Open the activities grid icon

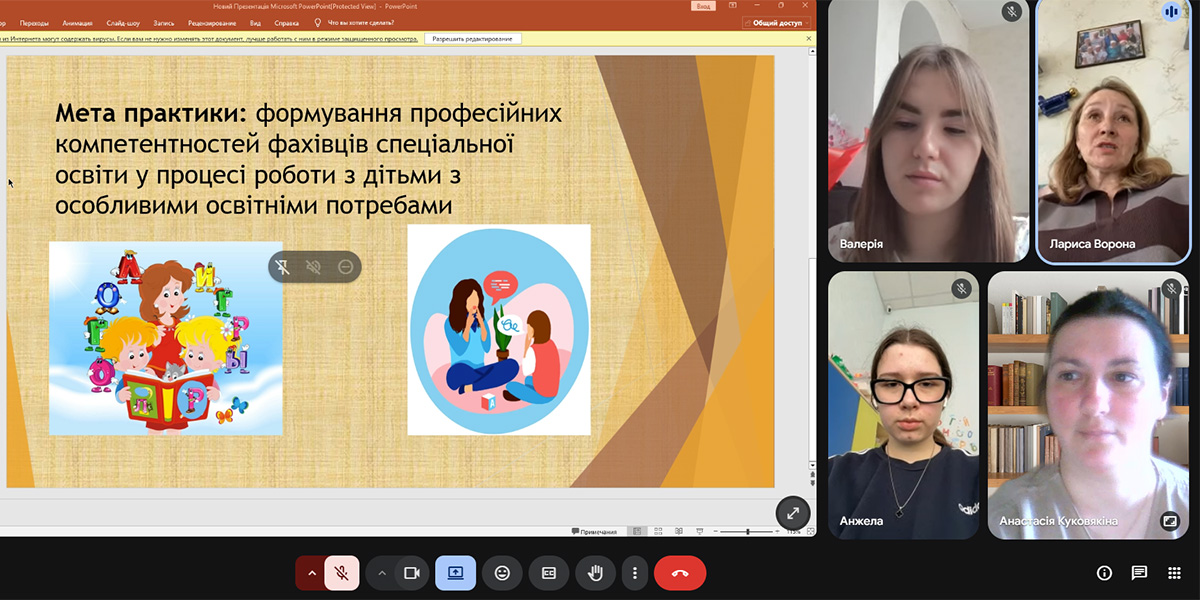coord(1174,573)
